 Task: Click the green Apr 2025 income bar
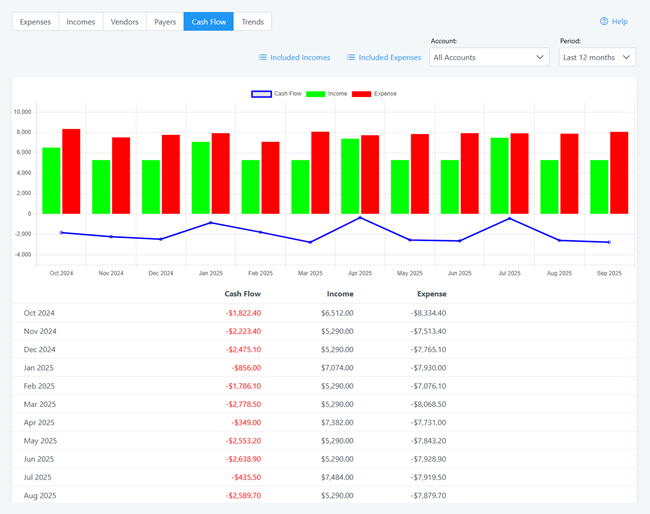[x=350, y=176]
